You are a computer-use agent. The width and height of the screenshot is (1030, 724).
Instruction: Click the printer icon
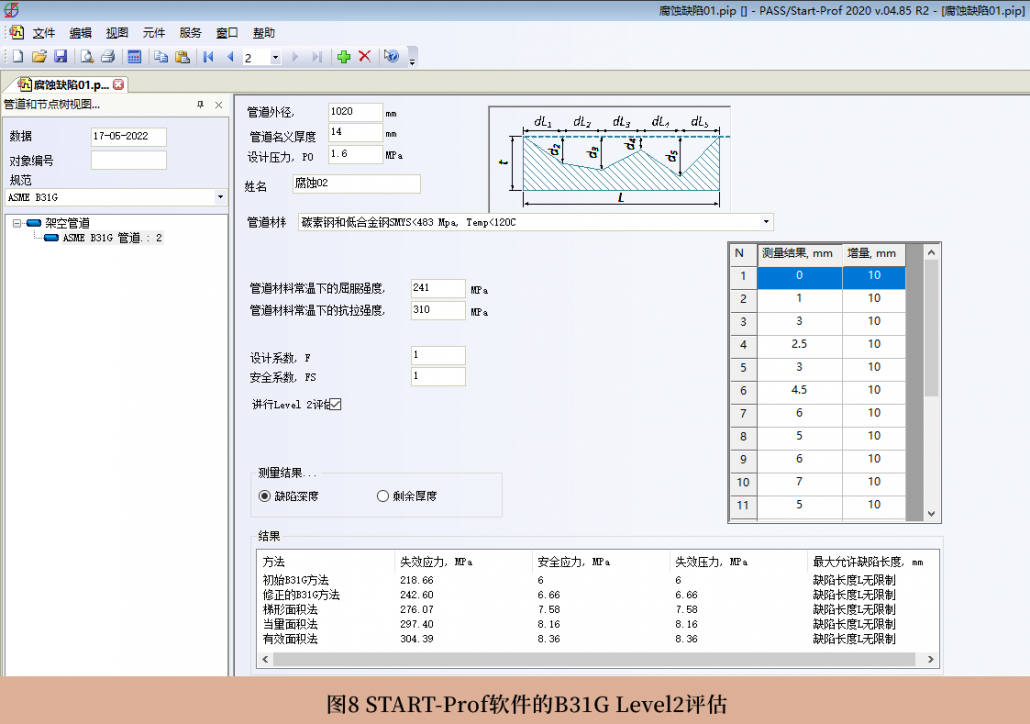pos(108,57)
